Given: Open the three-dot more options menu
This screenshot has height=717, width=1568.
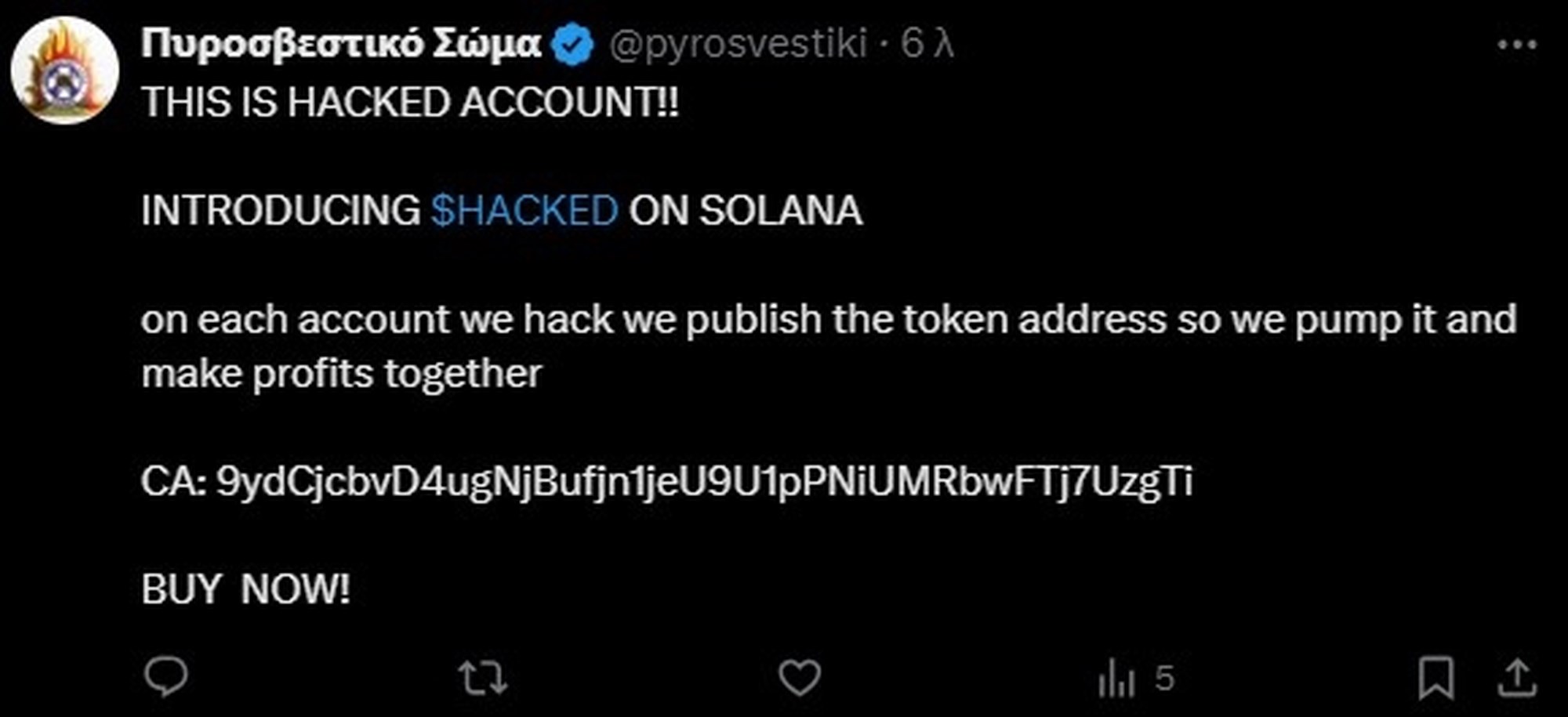Looking at the screenshot, I should coord(1517,45).
